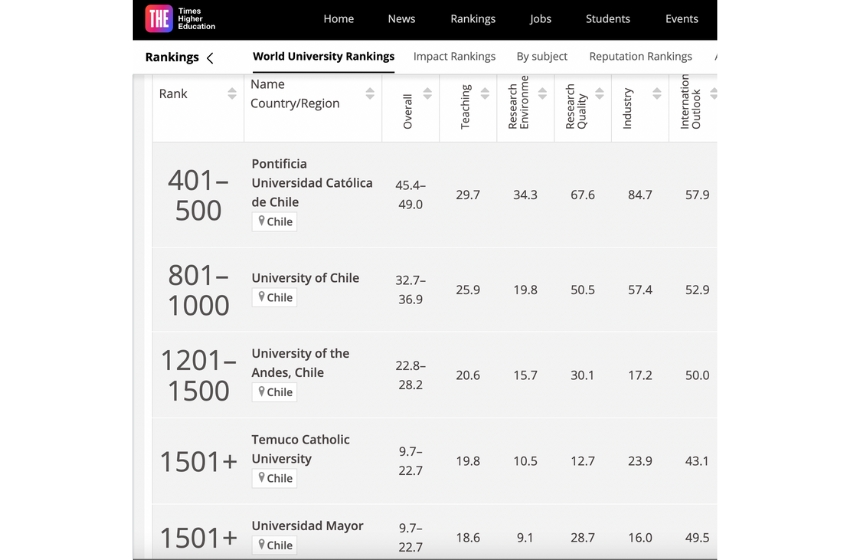Open the News menu item
Viewport: 850px width, 560px height.
tap(402, 19)
